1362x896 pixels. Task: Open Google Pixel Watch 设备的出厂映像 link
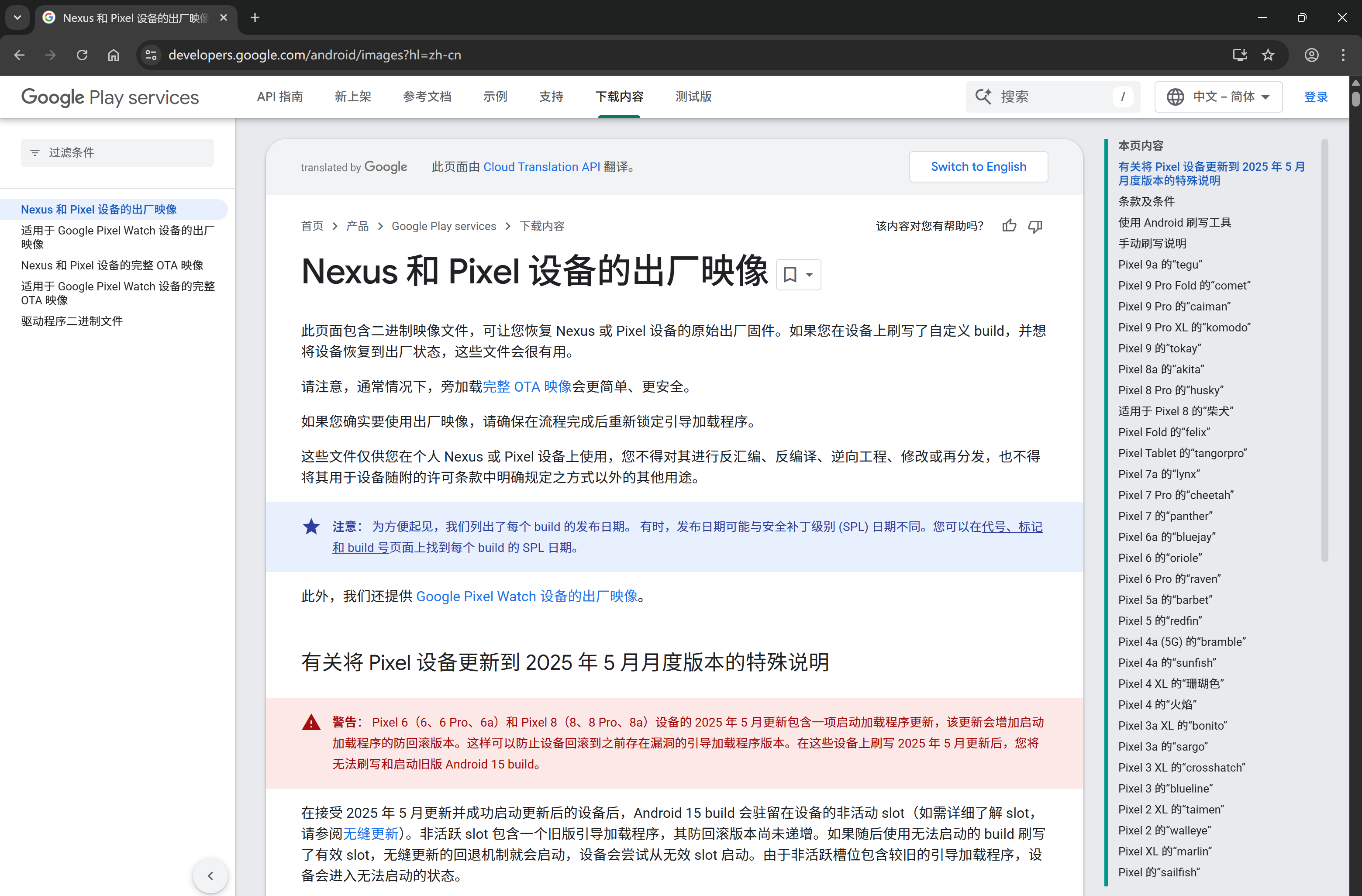click(x=527, y=596)
